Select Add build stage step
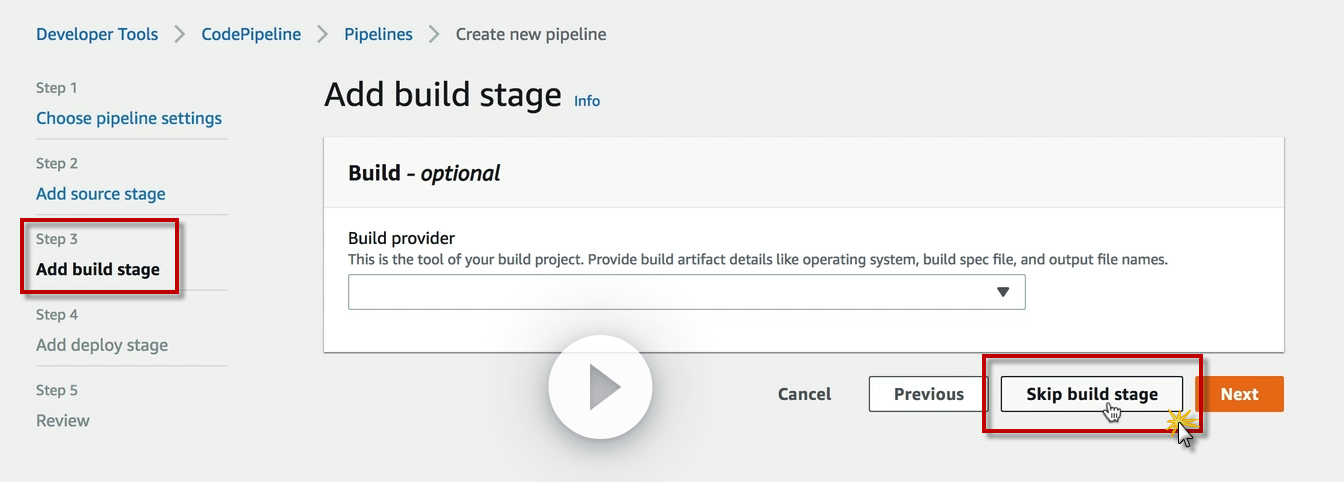The image size is (1344, 482). click(98, 269)
